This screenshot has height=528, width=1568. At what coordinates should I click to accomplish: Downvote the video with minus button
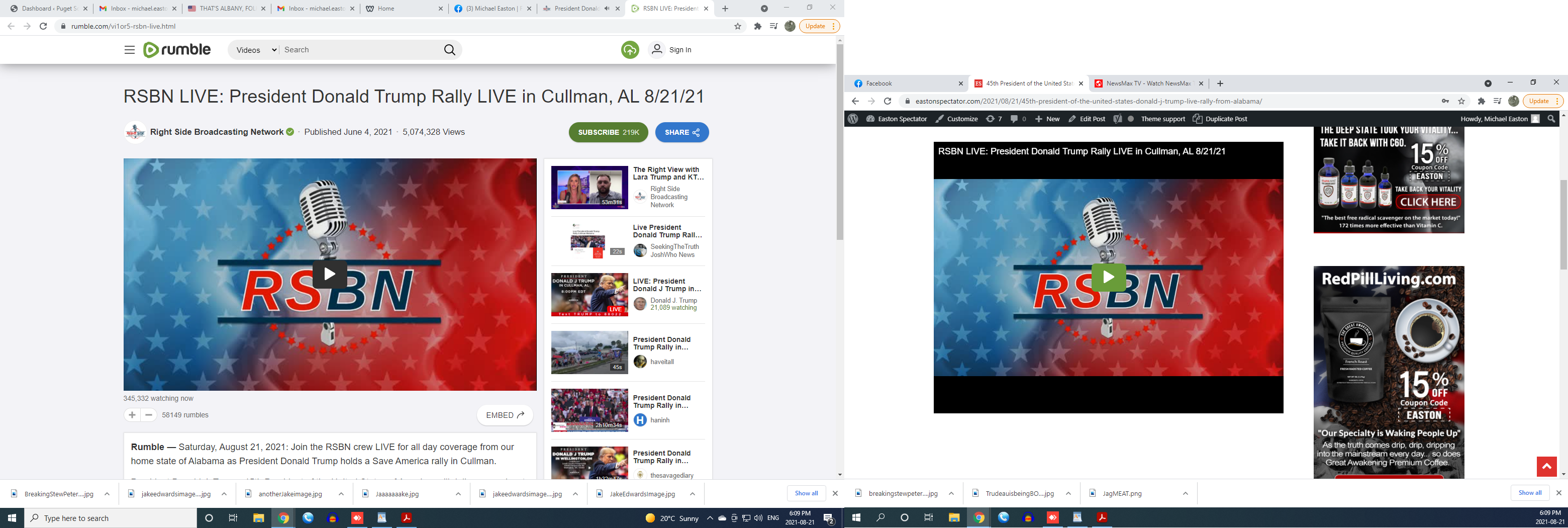[x=149, y=415]
